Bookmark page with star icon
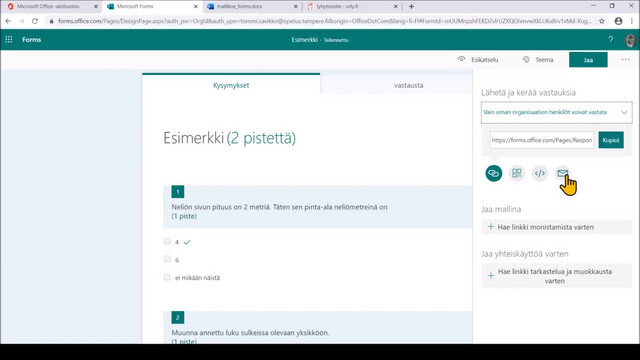 pyautogui.click(x=602, y=21)
